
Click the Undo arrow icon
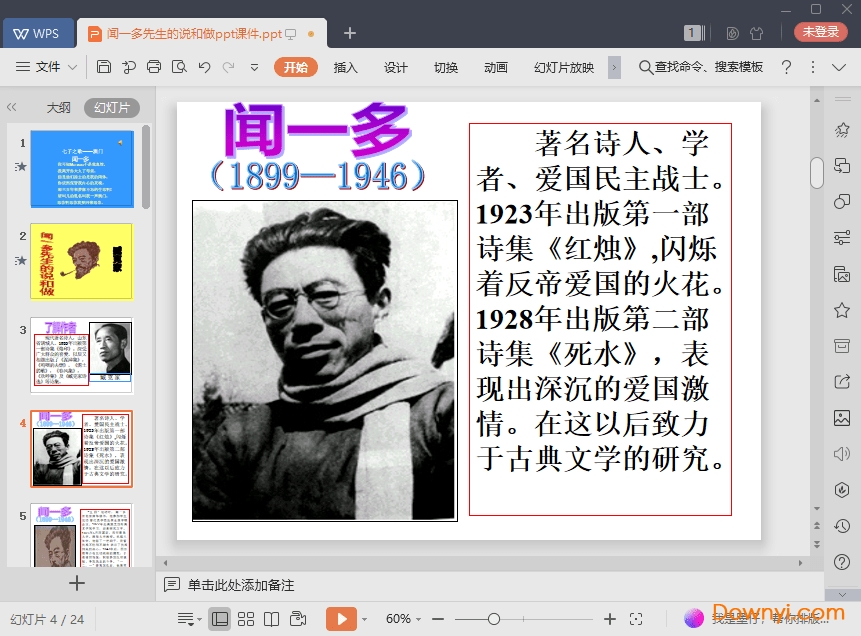pyautogui.click(x=204, y=67)
